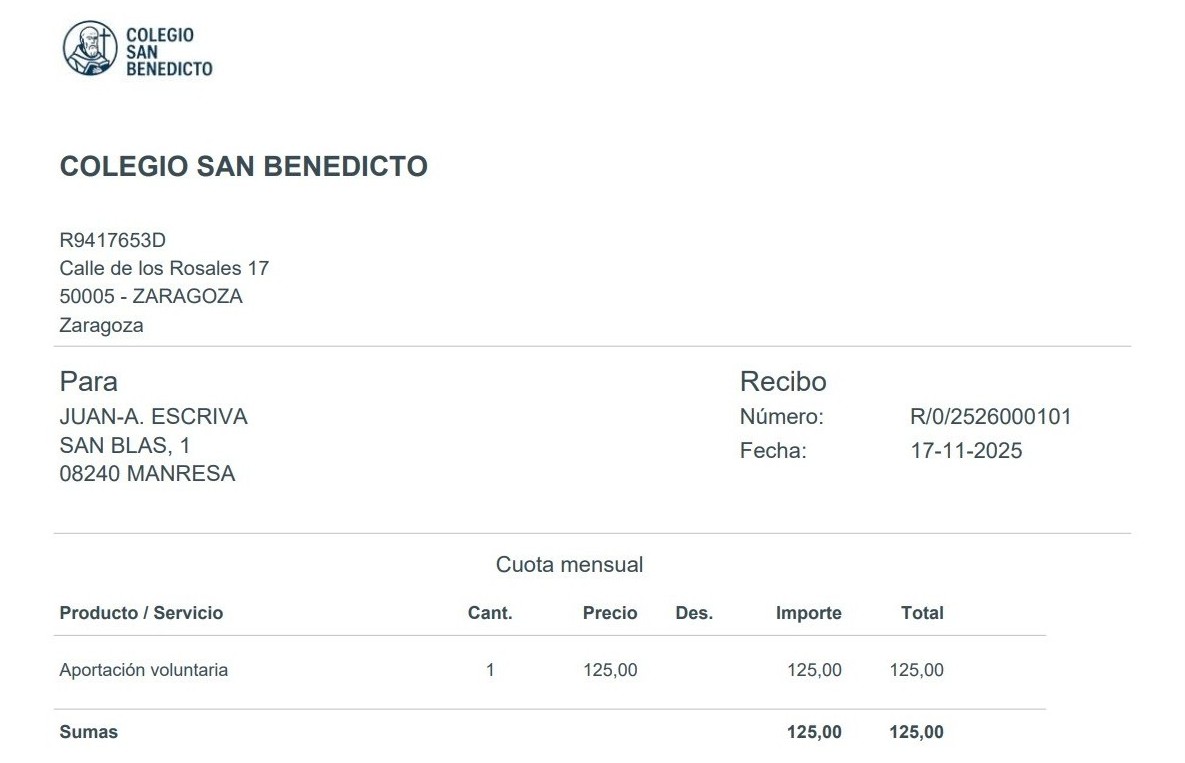The height and width of the screenshot is (763, 1185).
Task: Click the Des. column header
Action: pos(694,613)
